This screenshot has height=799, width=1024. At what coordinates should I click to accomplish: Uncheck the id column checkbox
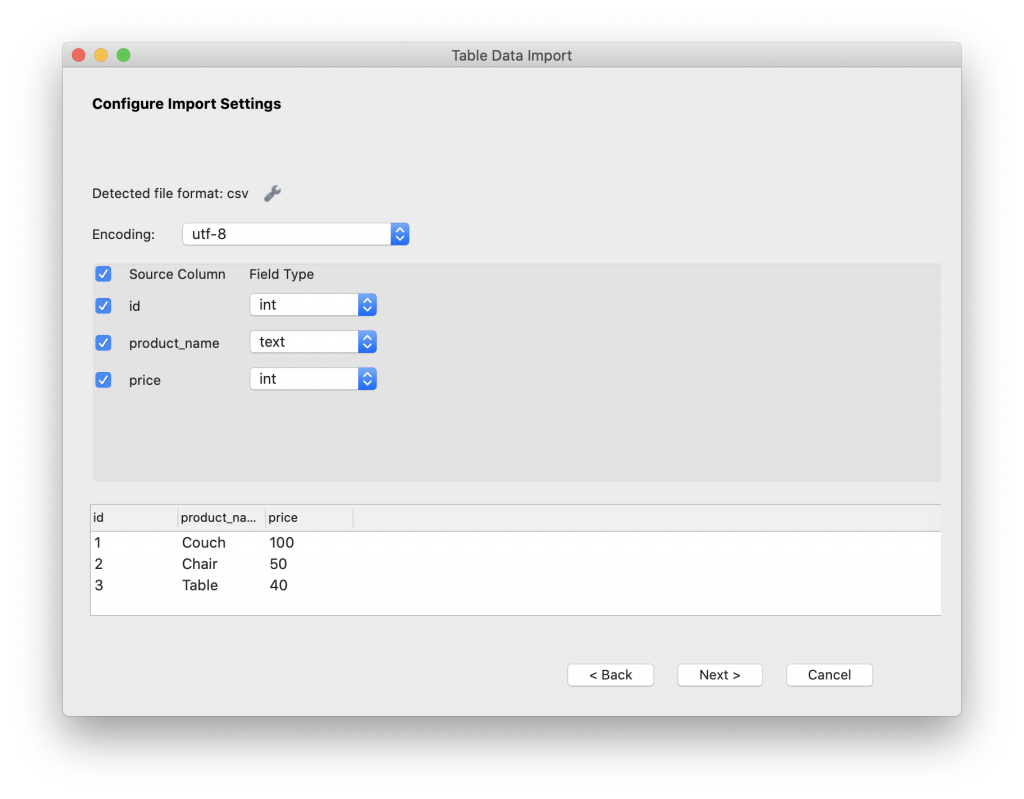click(103, 306)
